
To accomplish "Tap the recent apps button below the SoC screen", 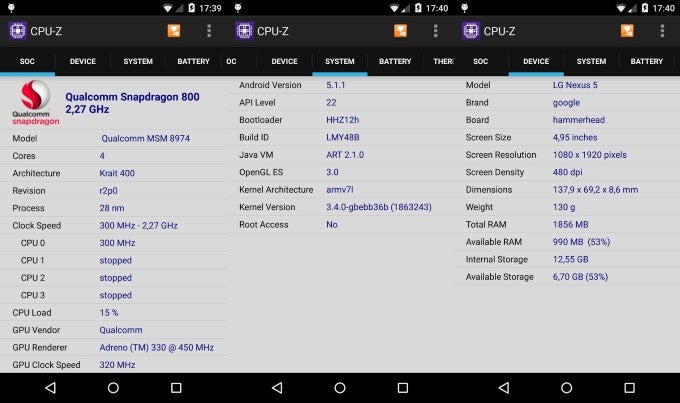I will click(x=176, y=388).
